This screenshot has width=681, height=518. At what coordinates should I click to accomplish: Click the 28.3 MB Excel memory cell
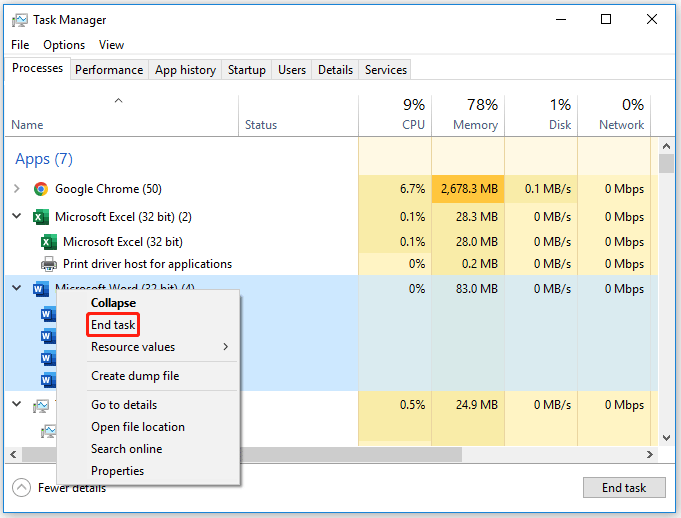coord(468,217)
